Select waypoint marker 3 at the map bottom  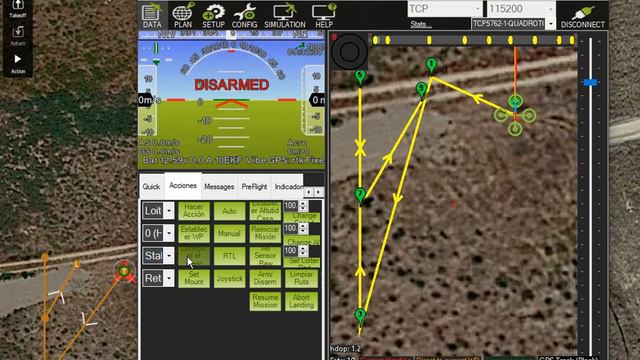pyautogui.click(x=360, y=316)
